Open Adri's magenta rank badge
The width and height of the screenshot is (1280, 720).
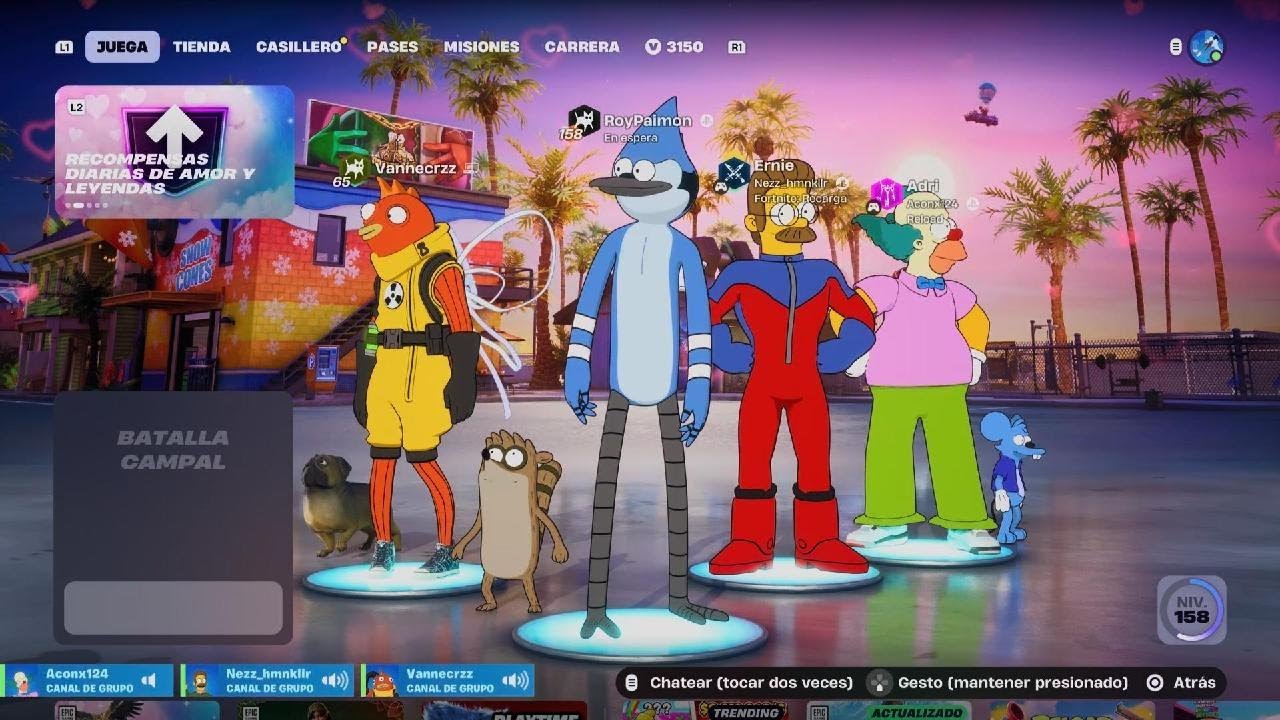(885, 193)
